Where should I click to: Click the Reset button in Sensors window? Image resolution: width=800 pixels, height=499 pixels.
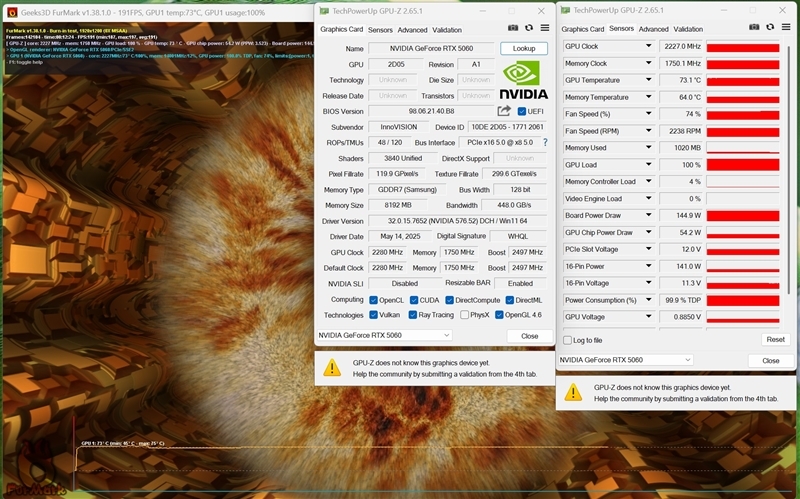pyautogui.click(x=776, y=339)
